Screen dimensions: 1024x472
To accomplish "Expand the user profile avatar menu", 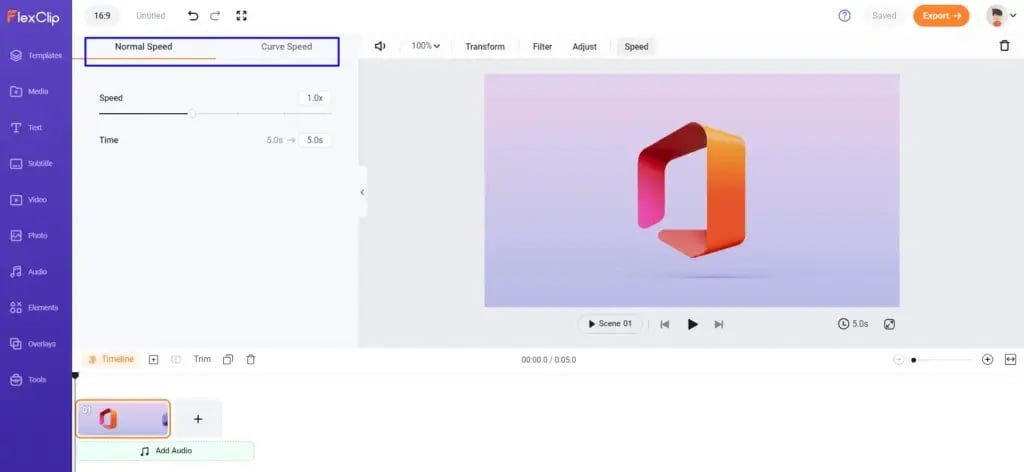I will (1000, 16).
